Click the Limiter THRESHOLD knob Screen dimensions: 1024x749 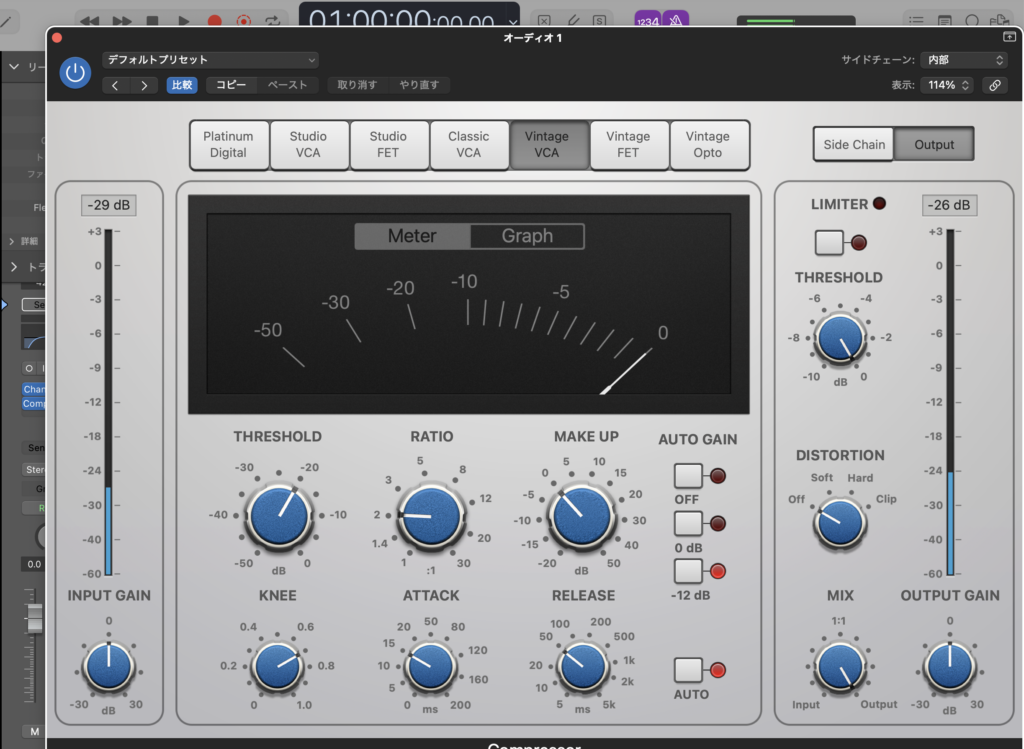[x=840, y=338]
